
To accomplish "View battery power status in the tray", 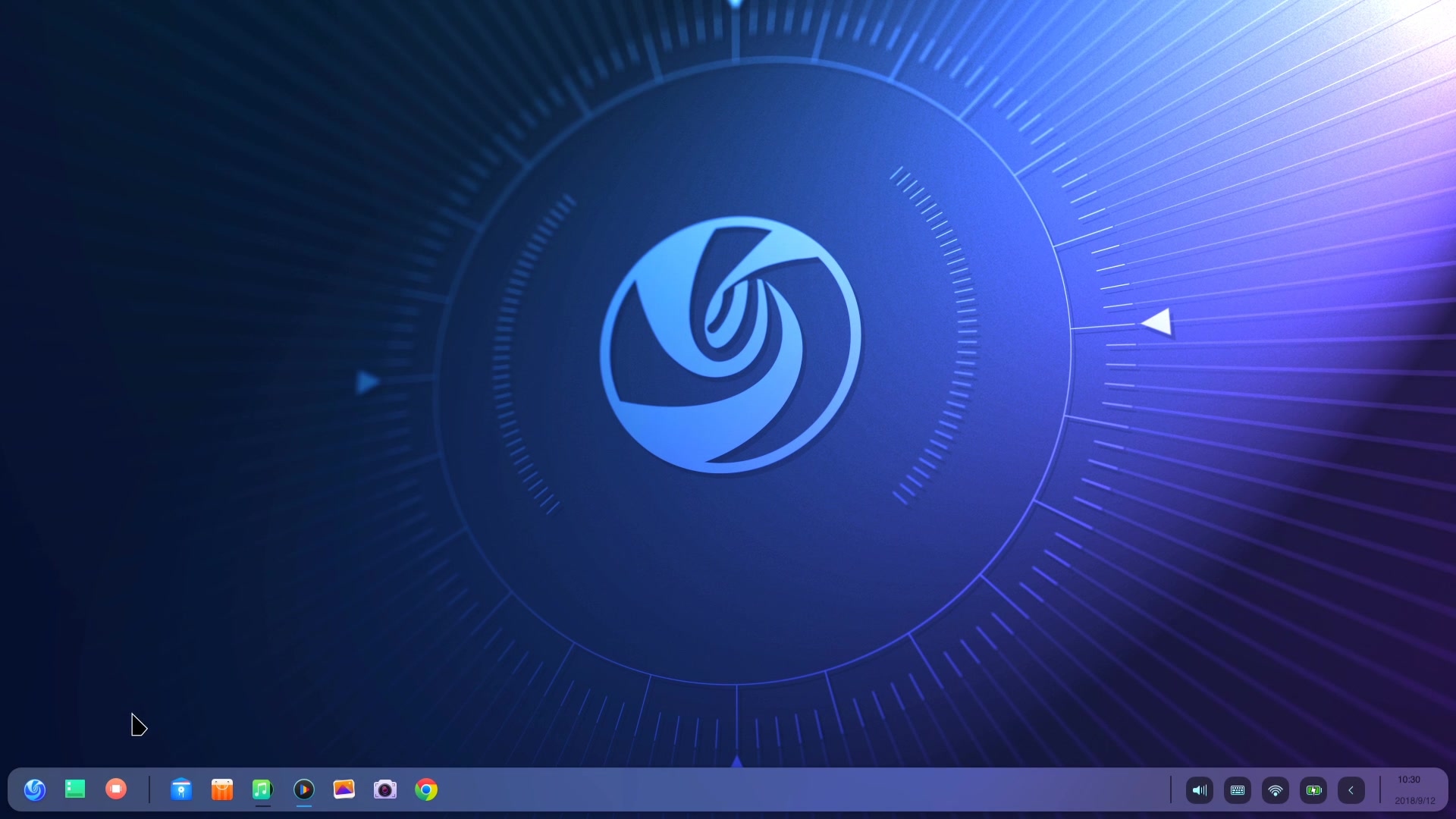I will coord(1314,790).
